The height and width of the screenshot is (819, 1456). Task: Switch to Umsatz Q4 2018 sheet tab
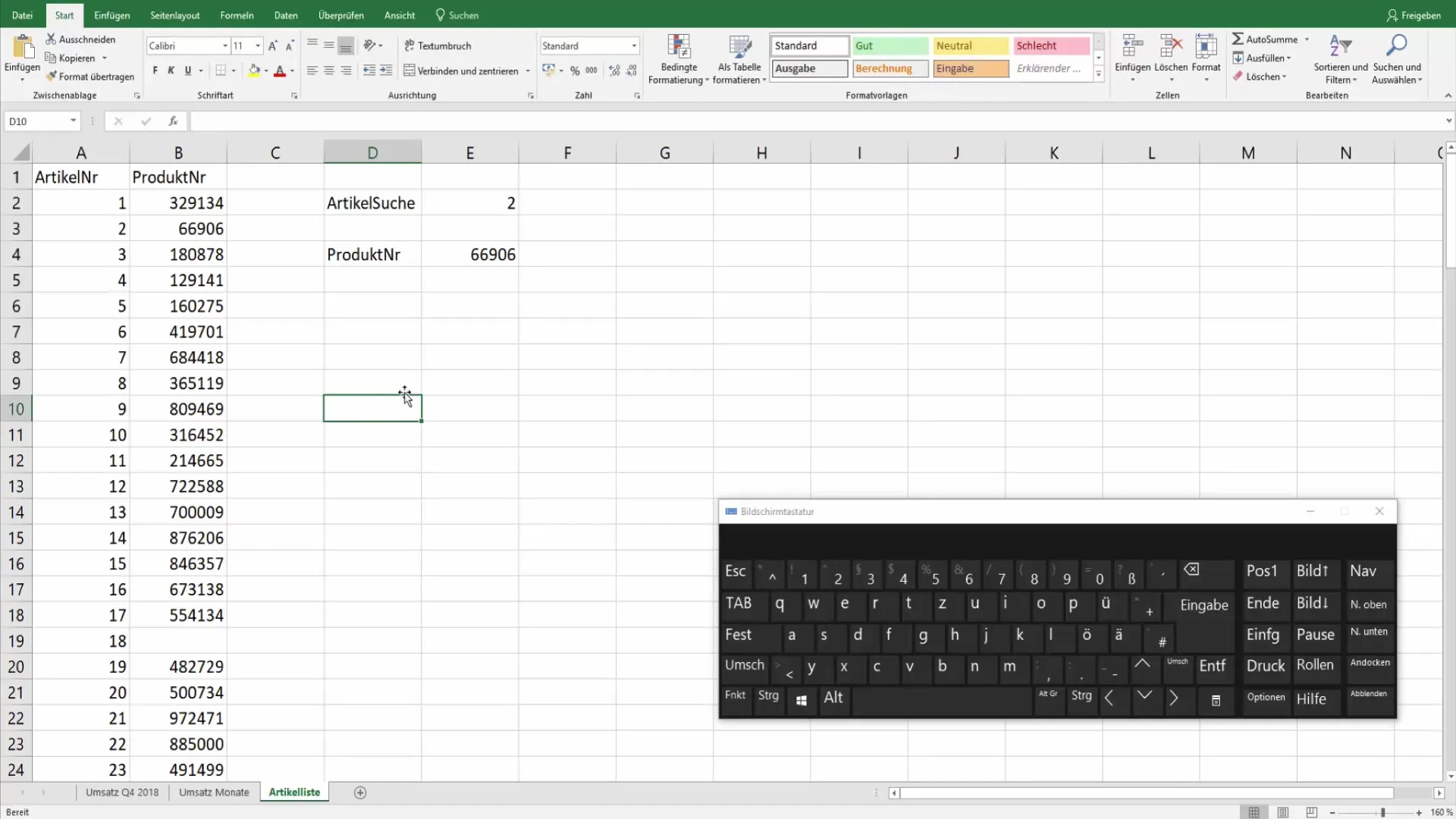(122, 792)
